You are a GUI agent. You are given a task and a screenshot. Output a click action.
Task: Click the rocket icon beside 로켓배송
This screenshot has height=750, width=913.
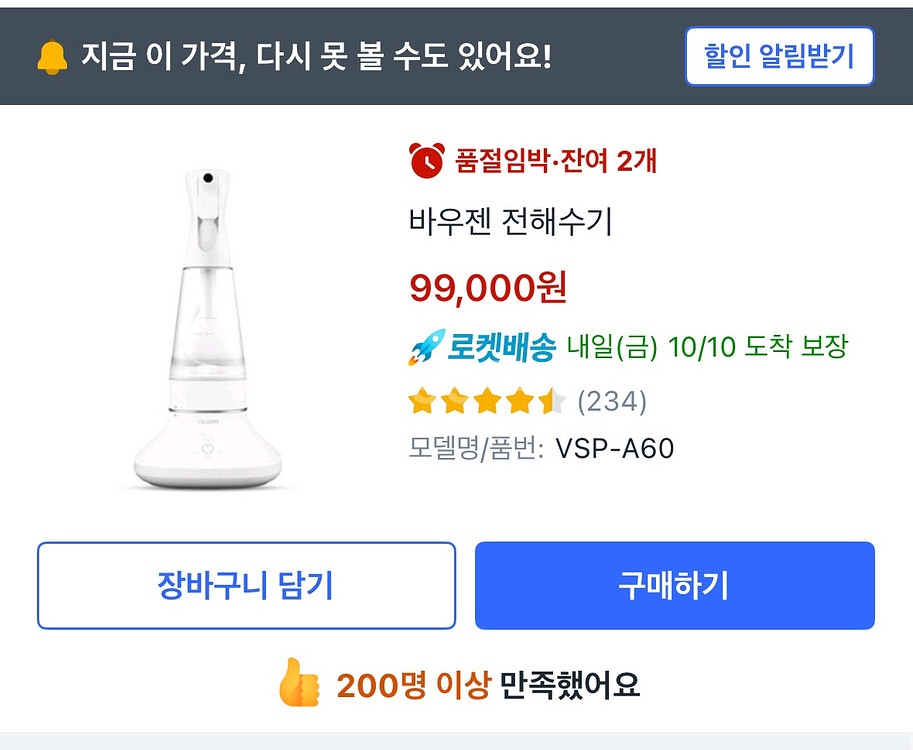[x=426, y=348]
